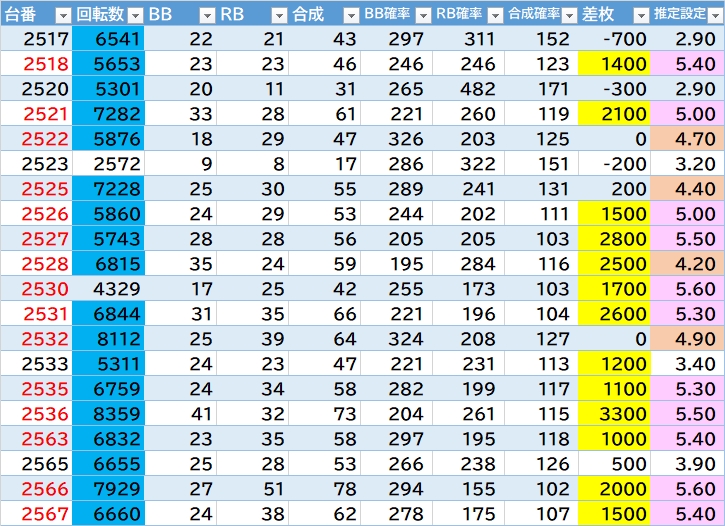Open the 台番 column filter dropdown

(x=62, y=15)
